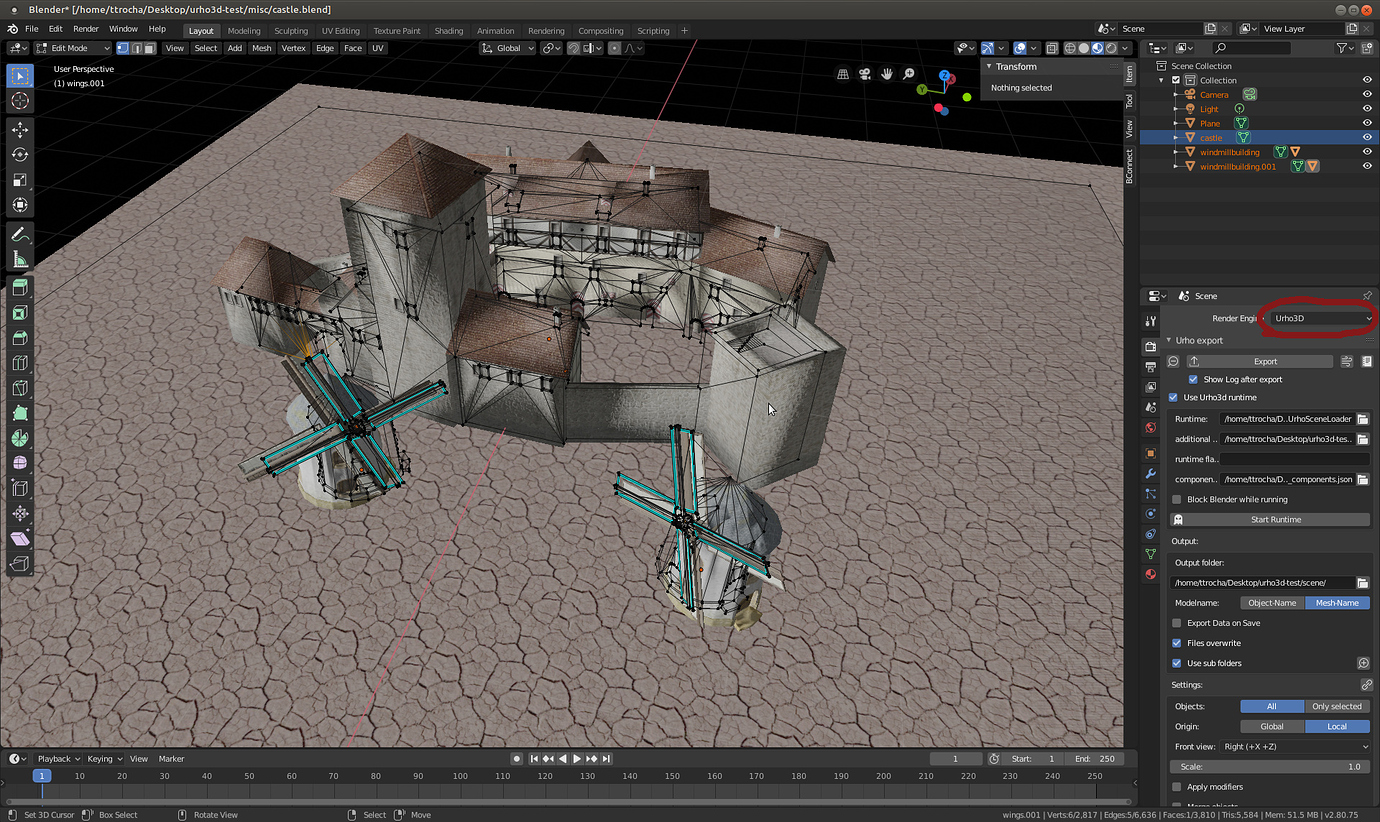Choose the Move tool
1380x822 pixels.
pos(20,129)
